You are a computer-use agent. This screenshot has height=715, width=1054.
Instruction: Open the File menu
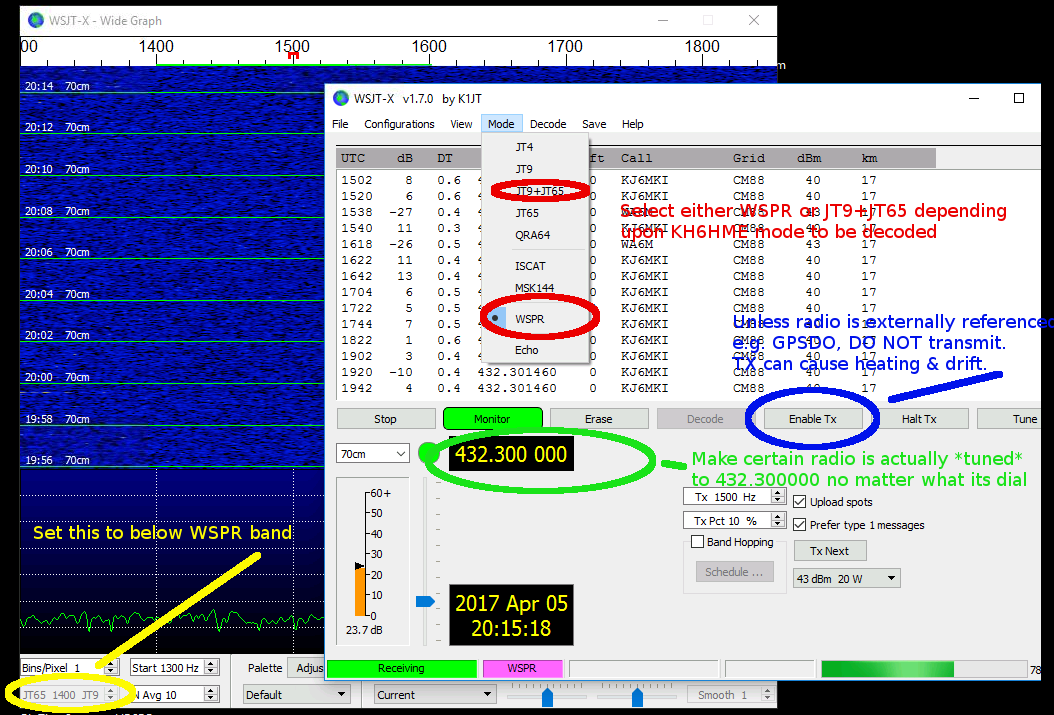coord(340,124)
